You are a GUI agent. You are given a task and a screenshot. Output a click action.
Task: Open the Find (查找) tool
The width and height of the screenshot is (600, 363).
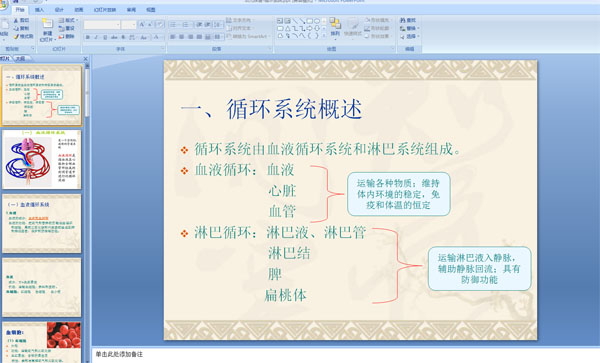click(408, 20)
